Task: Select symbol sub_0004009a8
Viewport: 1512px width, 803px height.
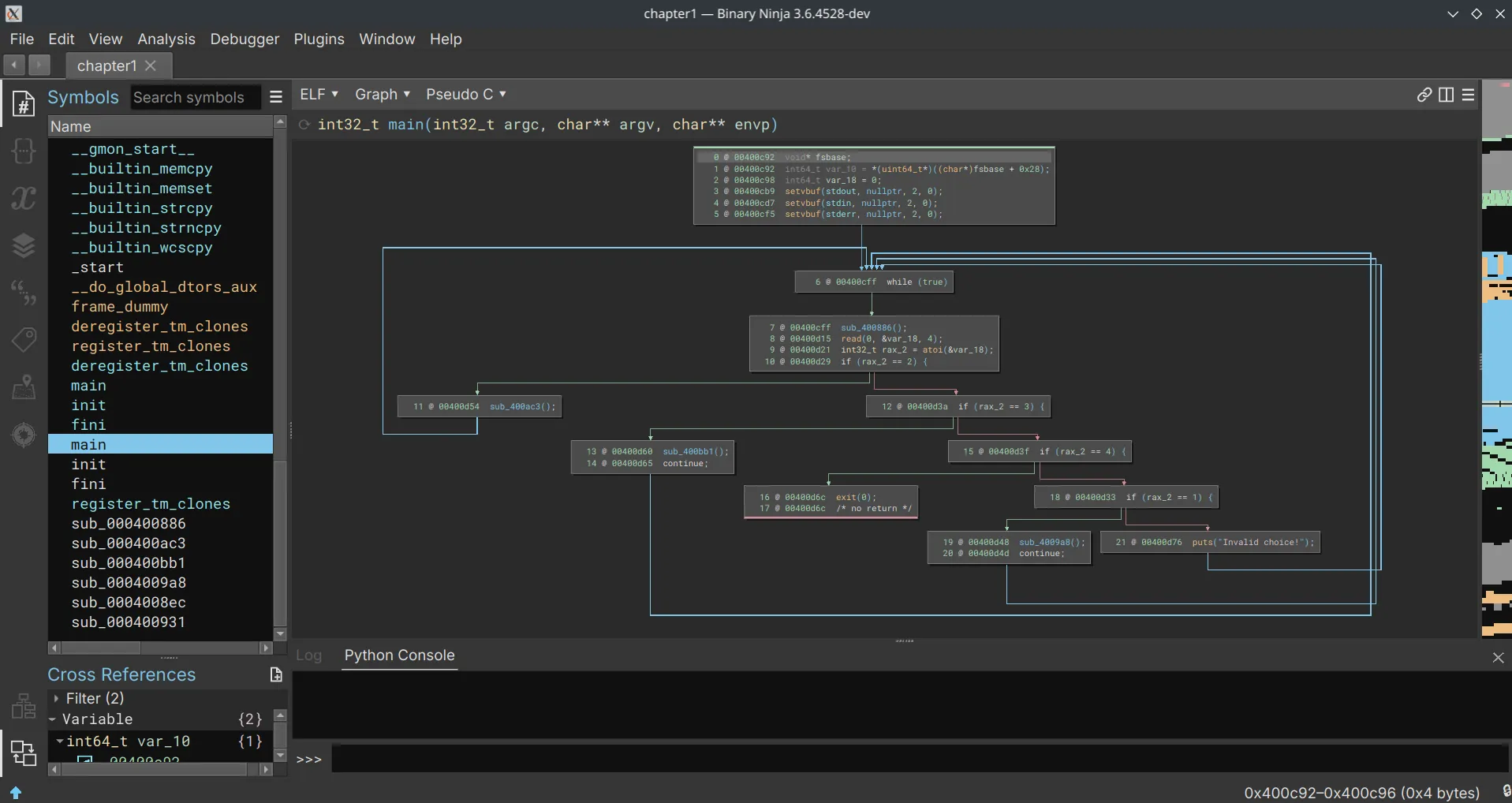Action: (x=129, y=583)
